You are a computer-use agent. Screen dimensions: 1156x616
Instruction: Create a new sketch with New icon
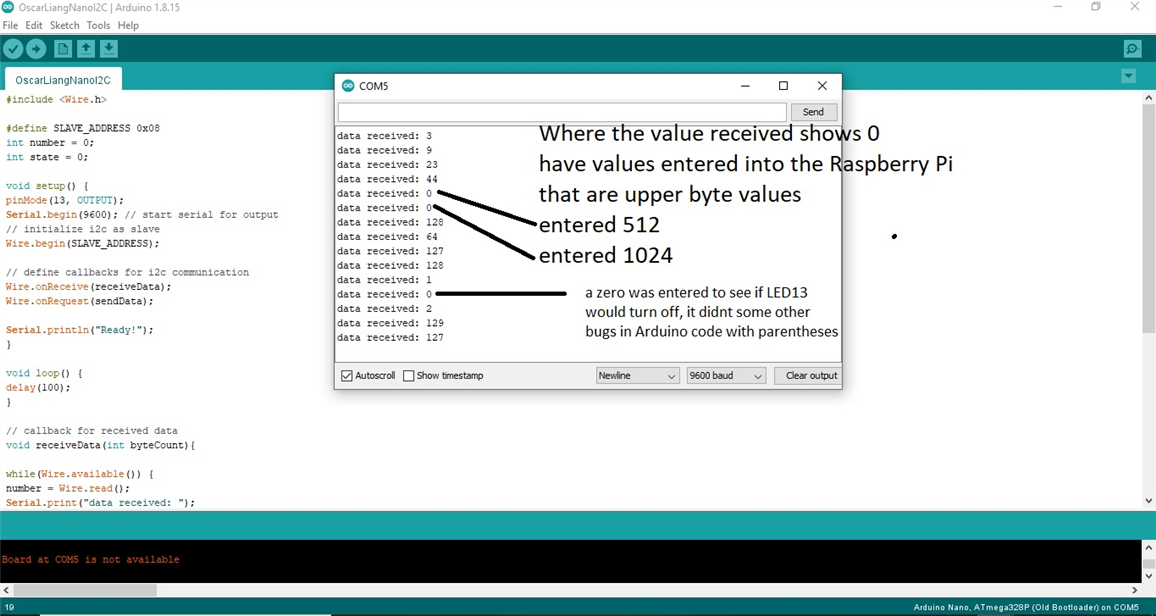pos(63,49)
